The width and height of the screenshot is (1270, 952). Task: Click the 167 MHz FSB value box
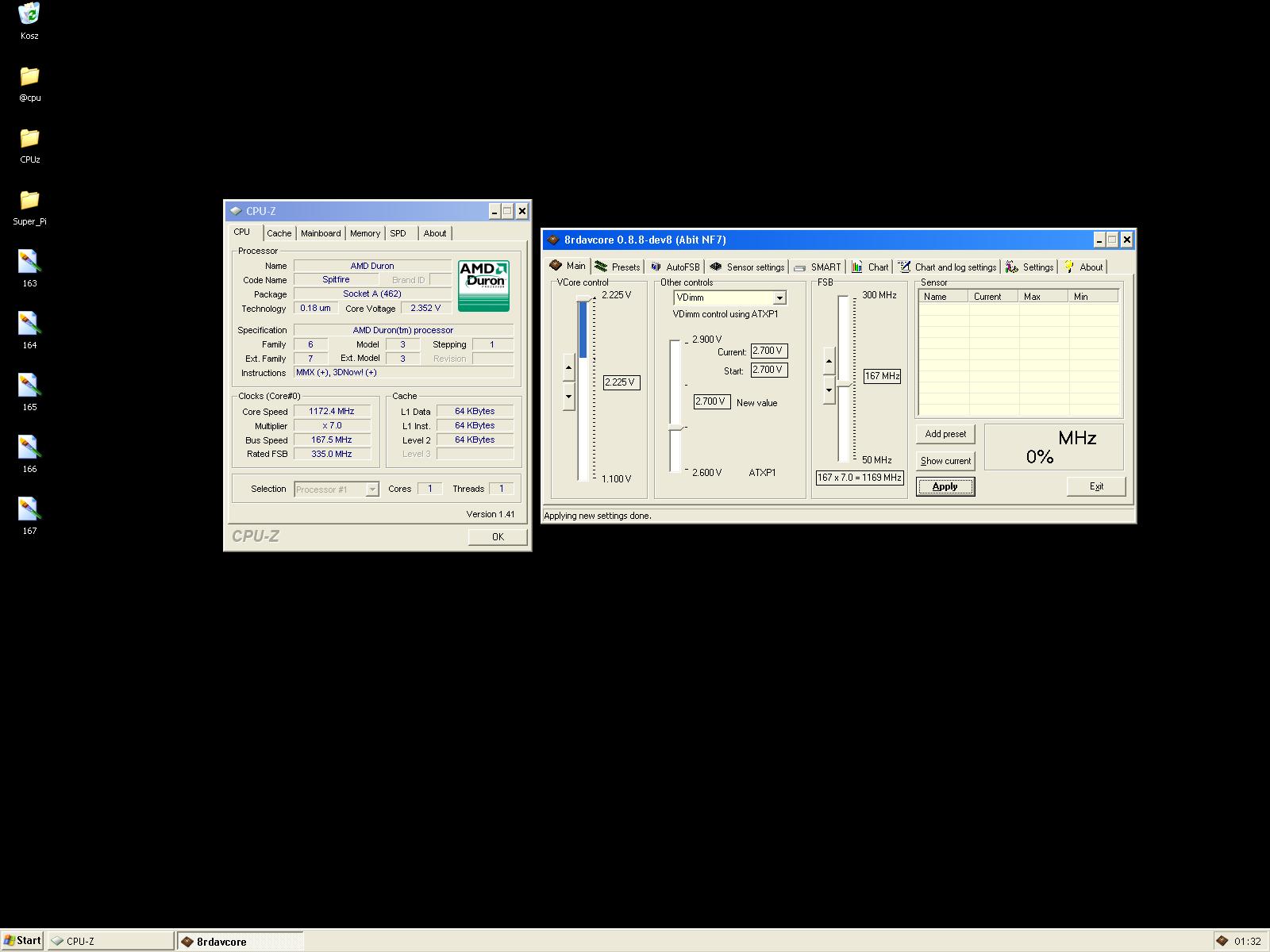coord(882,376)
